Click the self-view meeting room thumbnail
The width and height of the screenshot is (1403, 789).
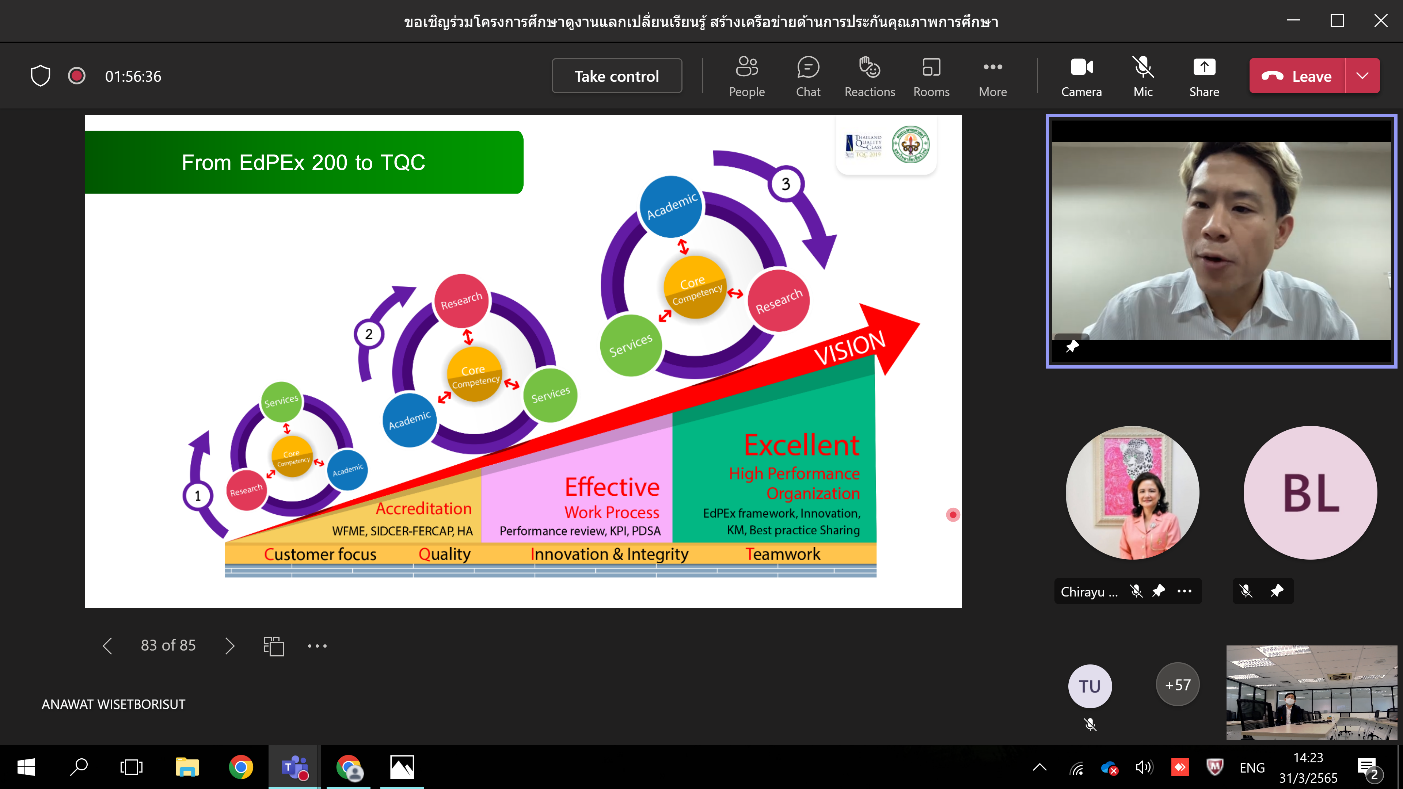1312,692
